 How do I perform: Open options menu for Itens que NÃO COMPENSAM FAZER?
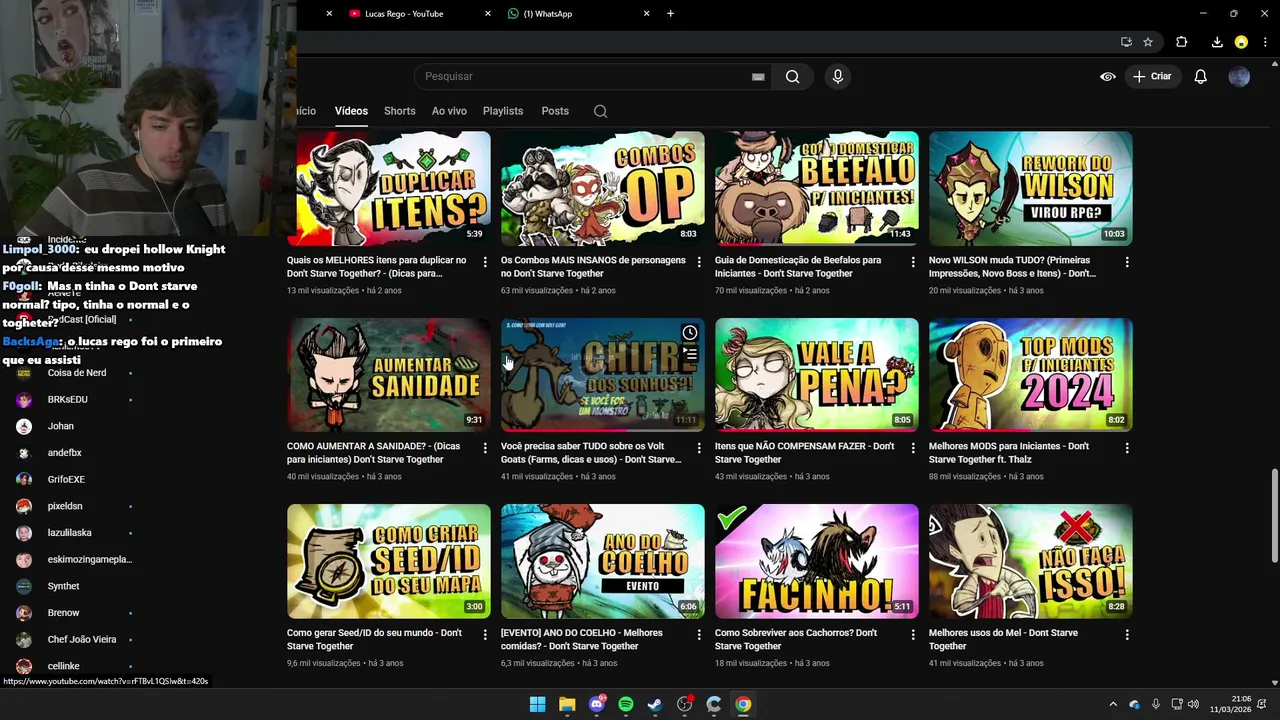click(913, 448)
